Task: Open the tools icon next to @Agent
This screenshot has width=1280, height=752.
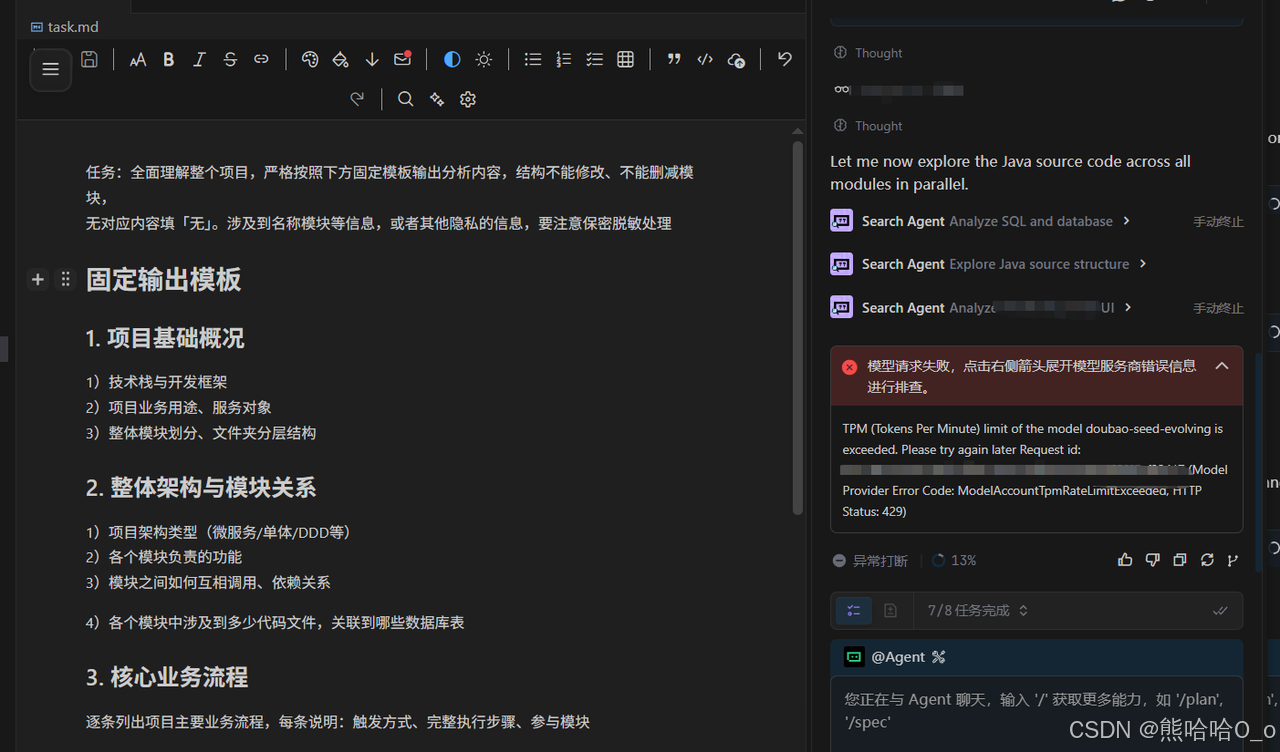Action: tap(938, 657)
